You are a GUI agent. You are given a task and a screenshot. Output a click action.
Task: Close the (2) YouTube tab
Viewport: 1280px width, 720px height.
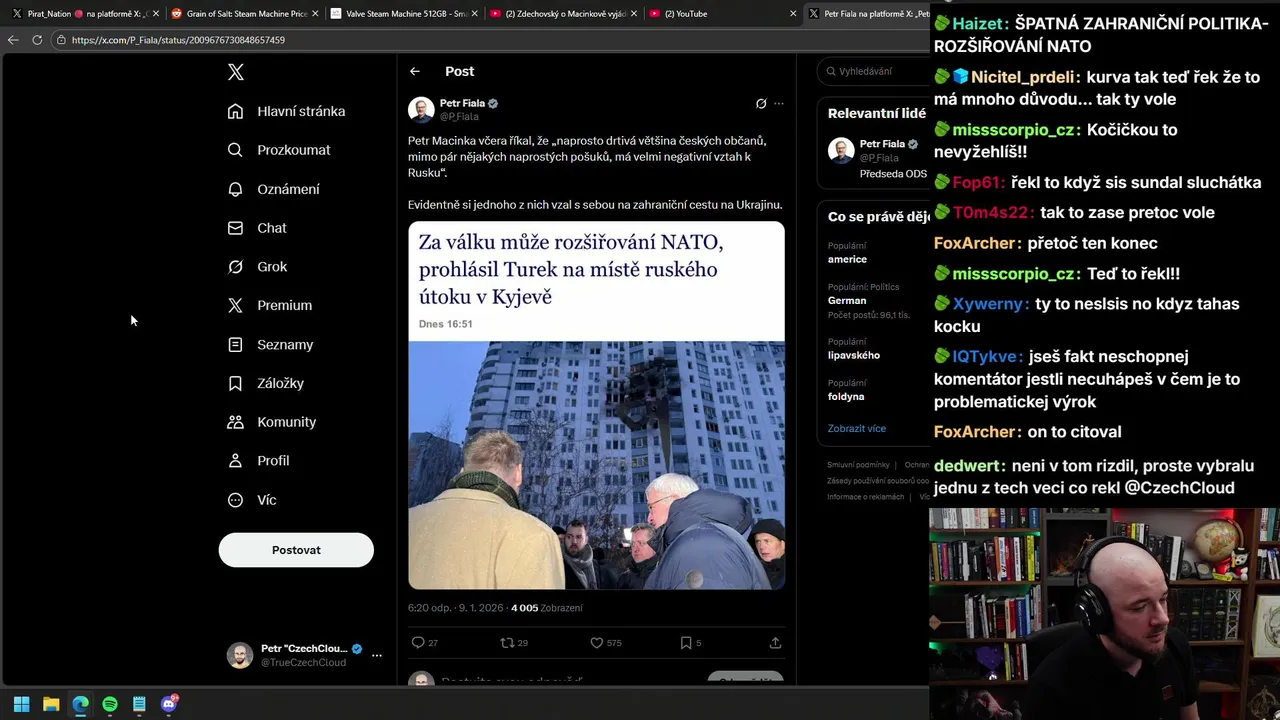[x=793, y=14]
